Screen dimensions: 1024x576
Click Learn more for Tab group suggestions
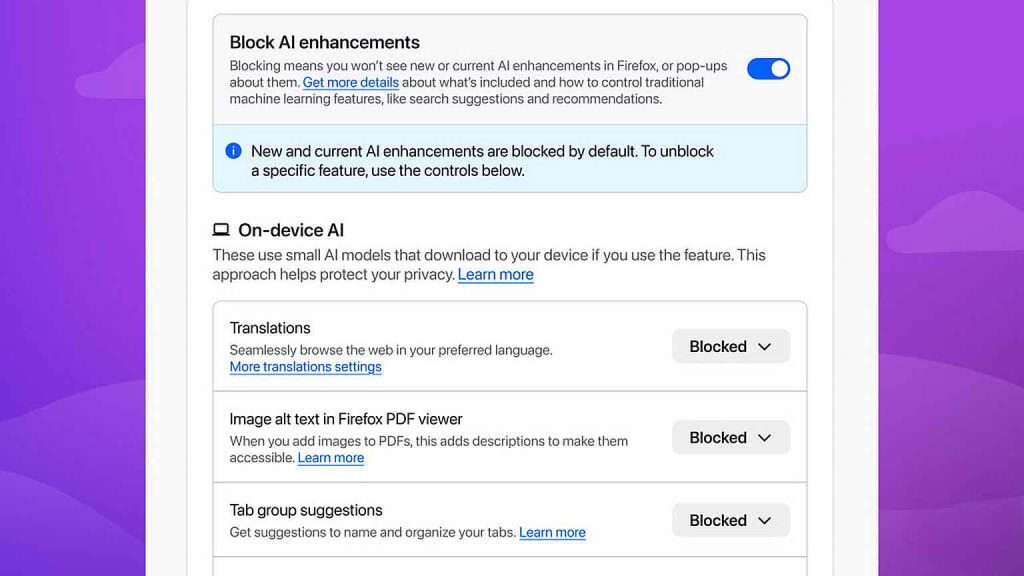click(552, 533)
